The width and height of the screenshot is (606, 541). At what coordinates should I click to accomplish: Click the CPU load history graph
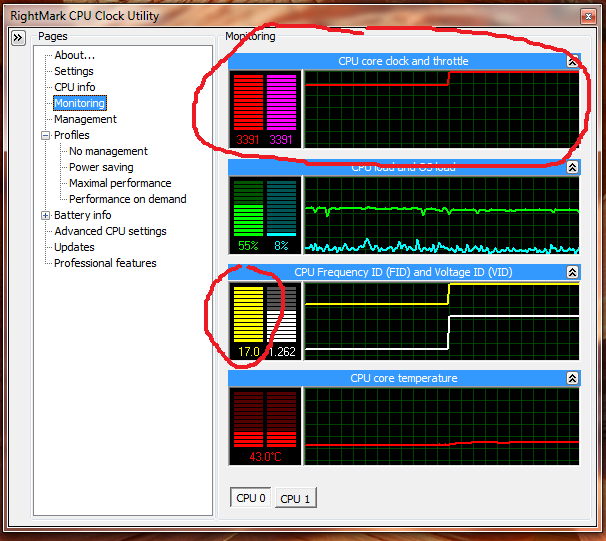(x=442, y=216)
